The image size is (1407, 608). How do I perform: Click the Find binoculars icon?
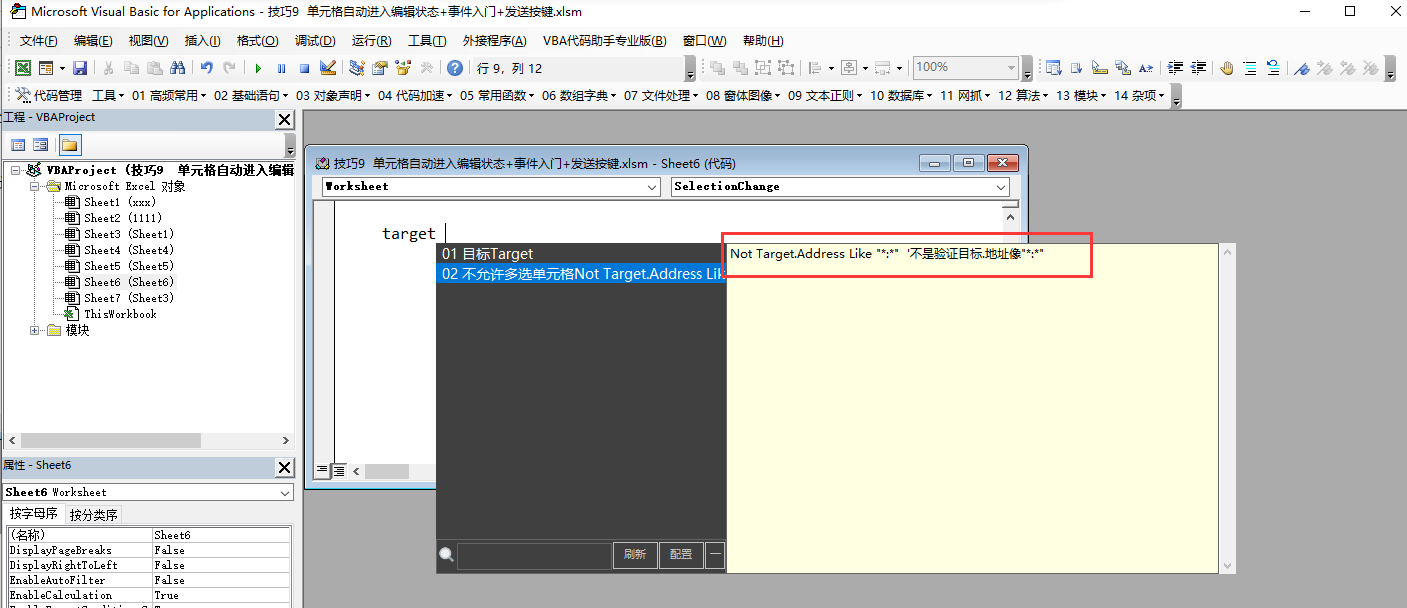tap(177, 68)
